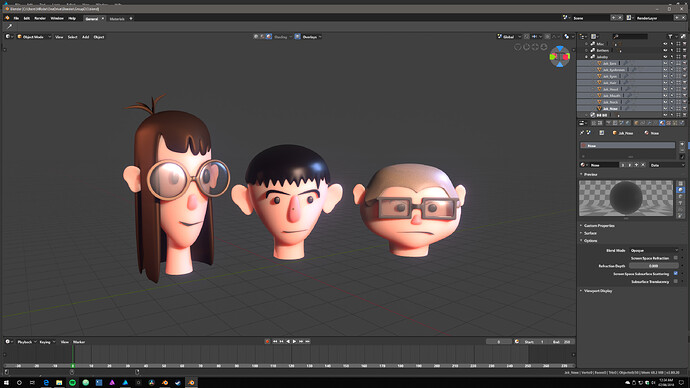
Task: Open the Help menu
Action: (x=72, y=18)
